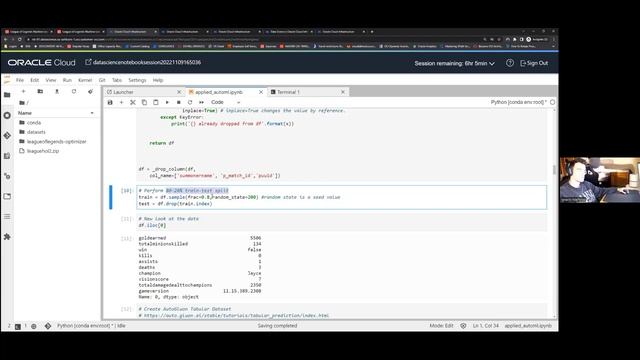Open the open-tabs sidebar icon
This screenshot has height=360, width=640.
[7, 196]
